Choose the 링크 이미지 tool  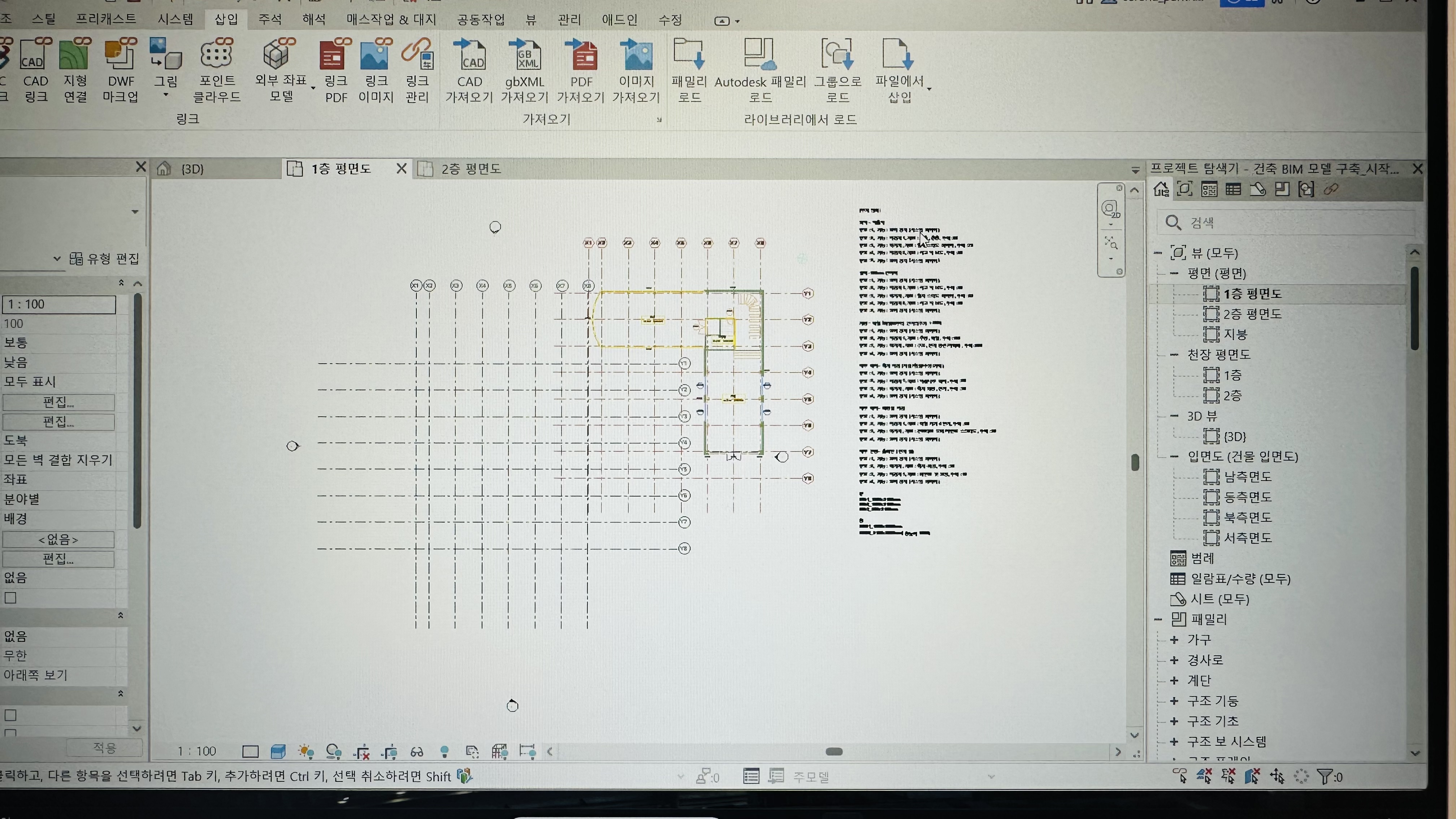click(376, 71)
